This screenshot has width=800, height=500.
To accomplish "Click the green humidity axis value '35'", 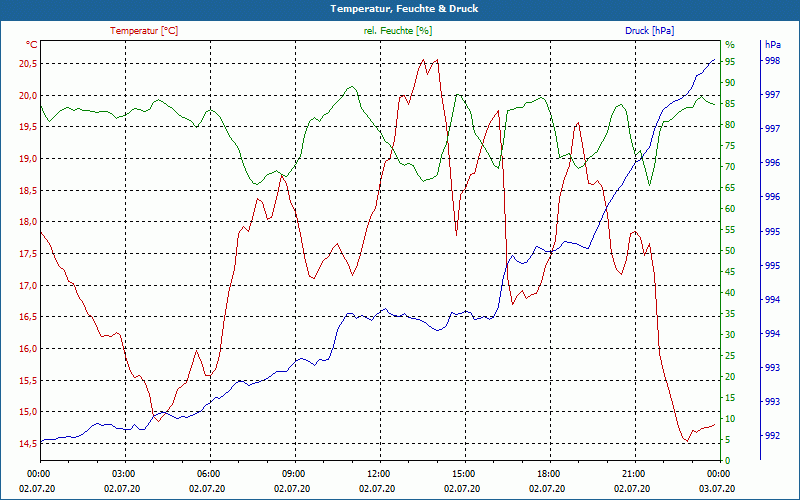I will pyautogui.click(x=730, y=314).
